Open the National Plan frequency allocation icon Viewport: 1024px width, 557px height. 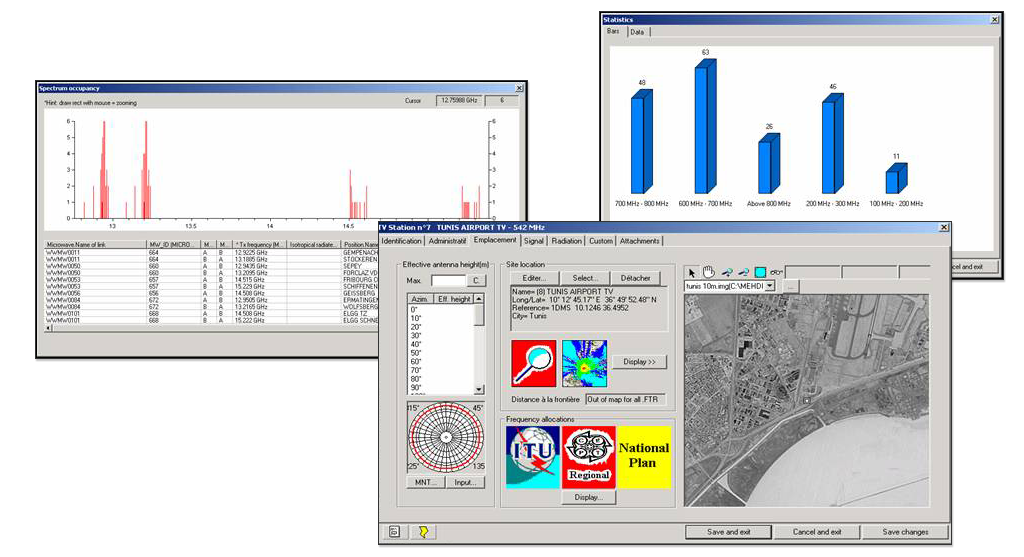(644, 457)
